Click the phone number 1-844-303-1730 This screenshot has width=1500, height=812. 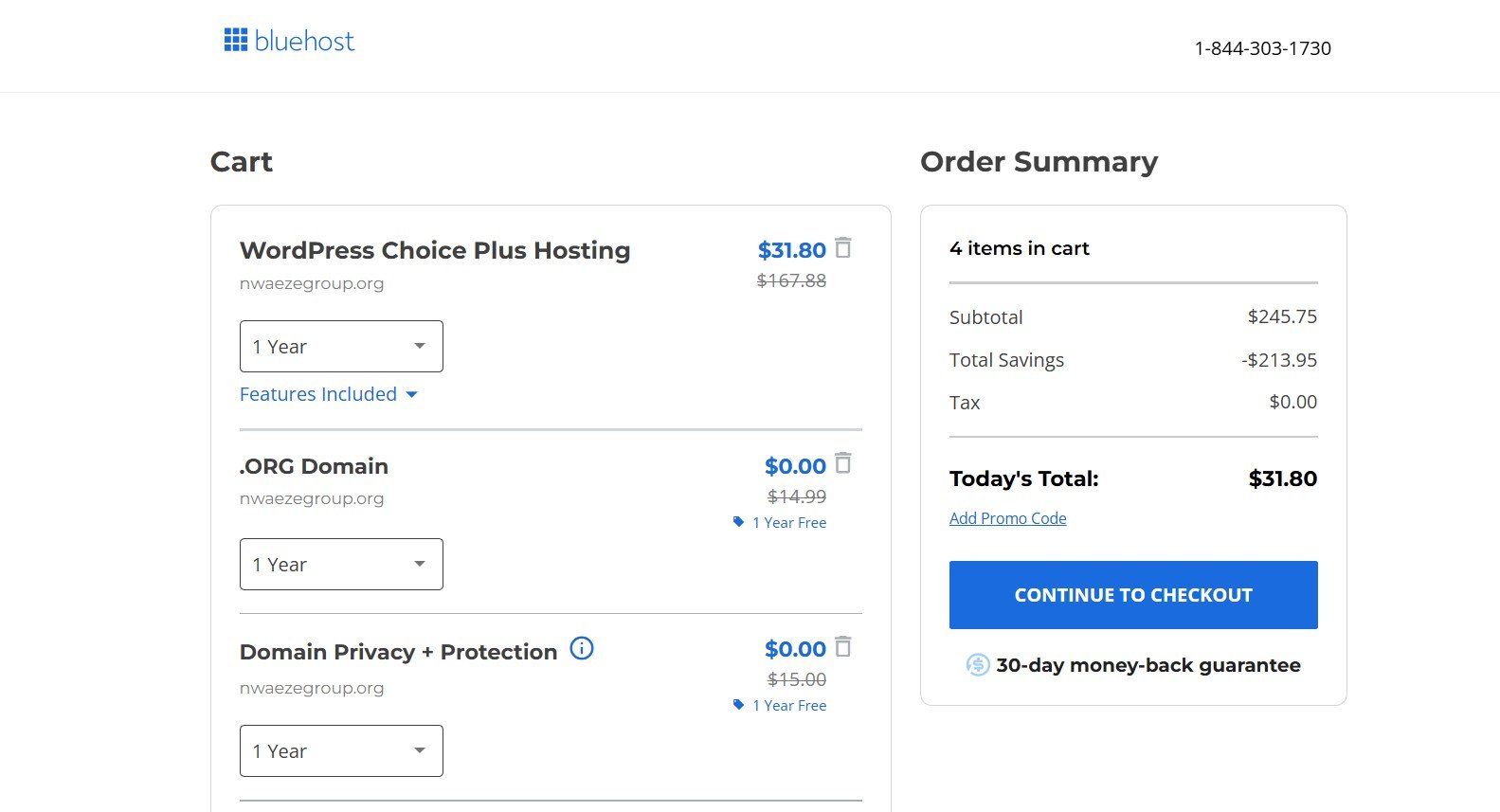point(1263,48)
